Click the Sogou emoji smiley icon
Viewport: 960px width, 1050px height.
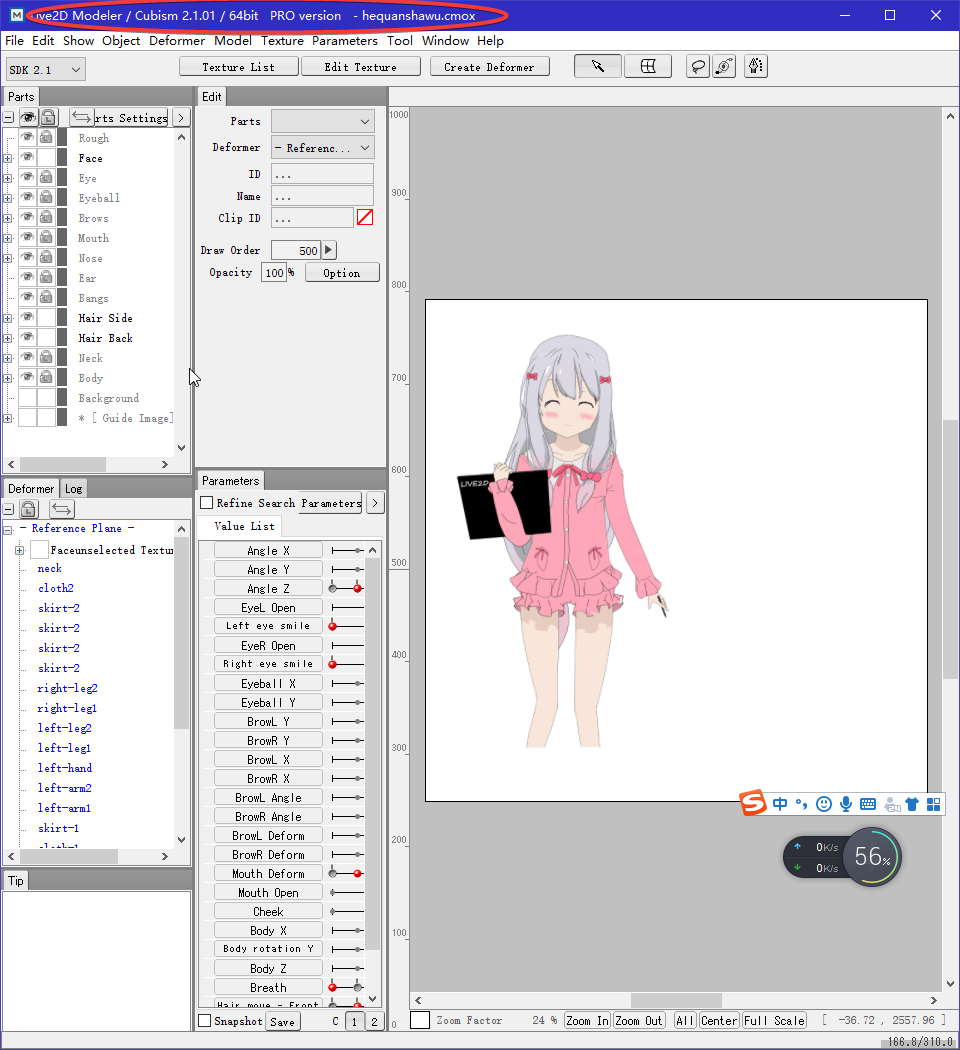pos(824,804)
